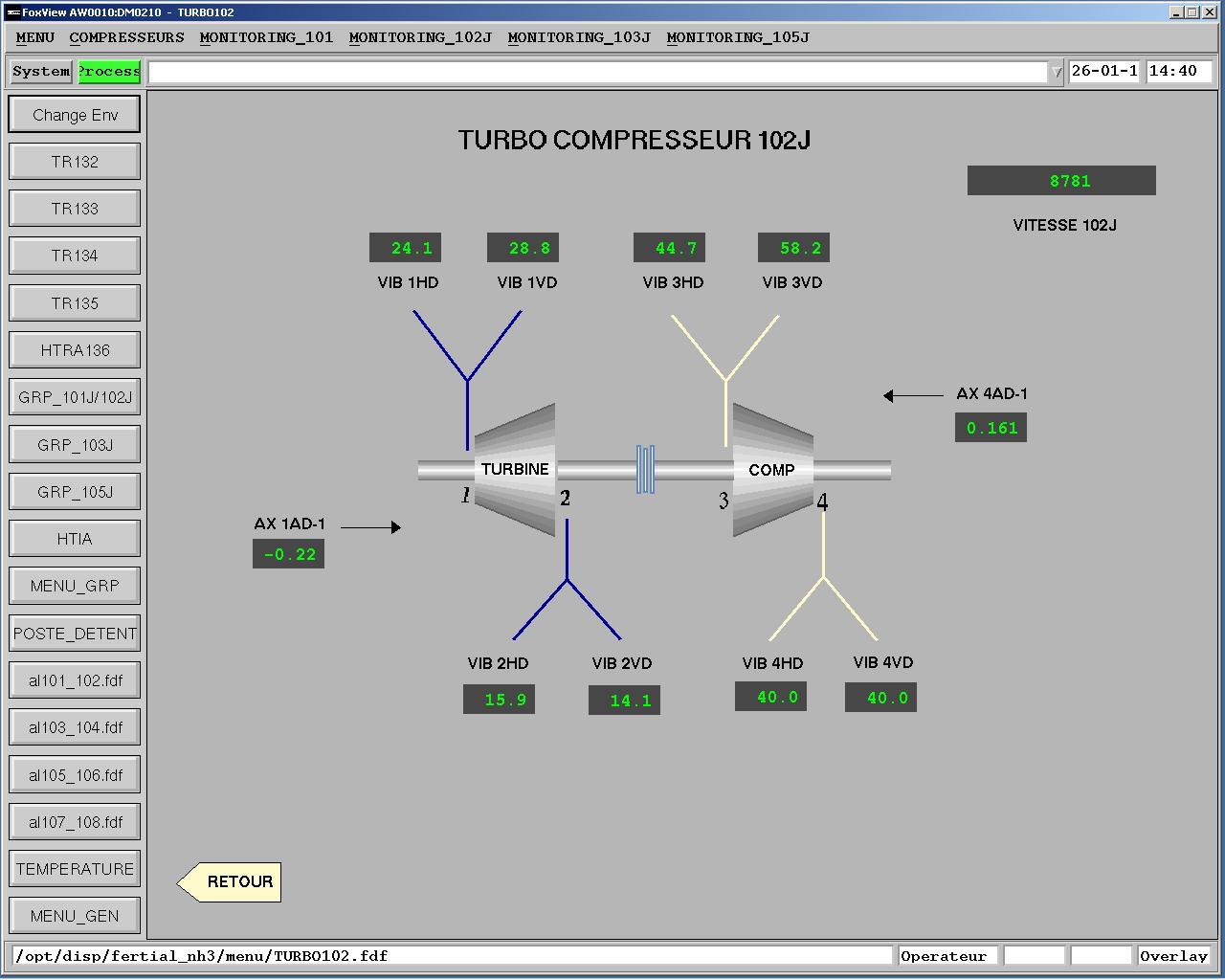This screenshot has height=980, width=1225.
Task: Toggle the Process alarm view
Action: pyautogui.click(x=108, y=71)
